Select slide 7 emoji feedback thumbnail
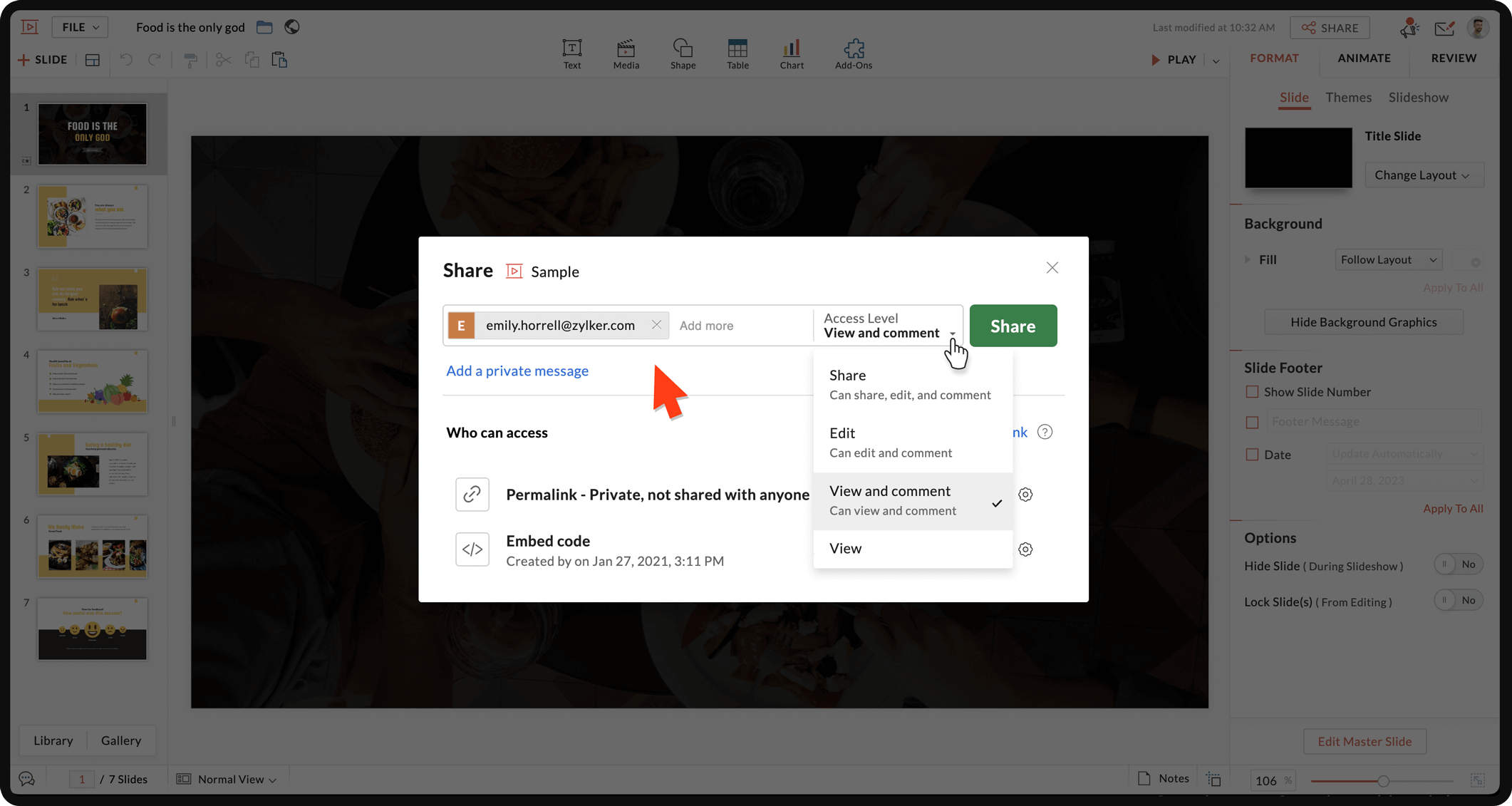1512x806 pixels. click(93, 629)
